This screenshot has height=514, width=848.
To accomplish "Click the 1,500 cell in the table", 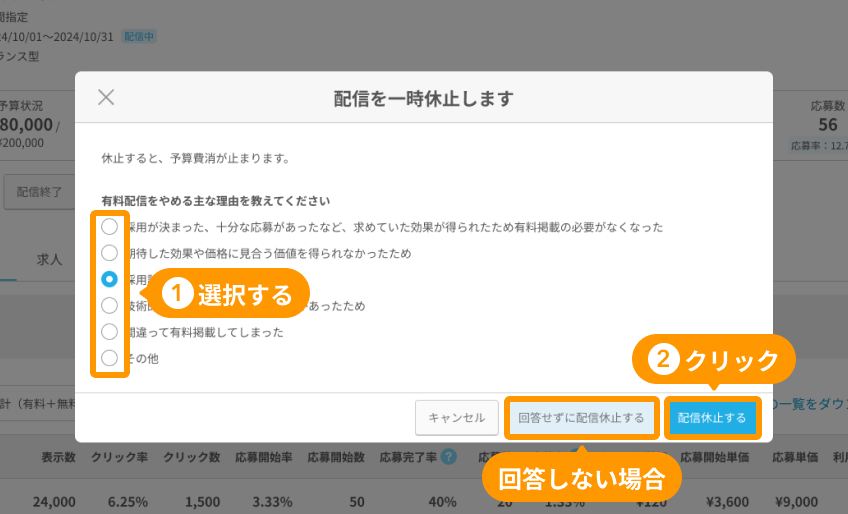I will click(x=202, y=502).
